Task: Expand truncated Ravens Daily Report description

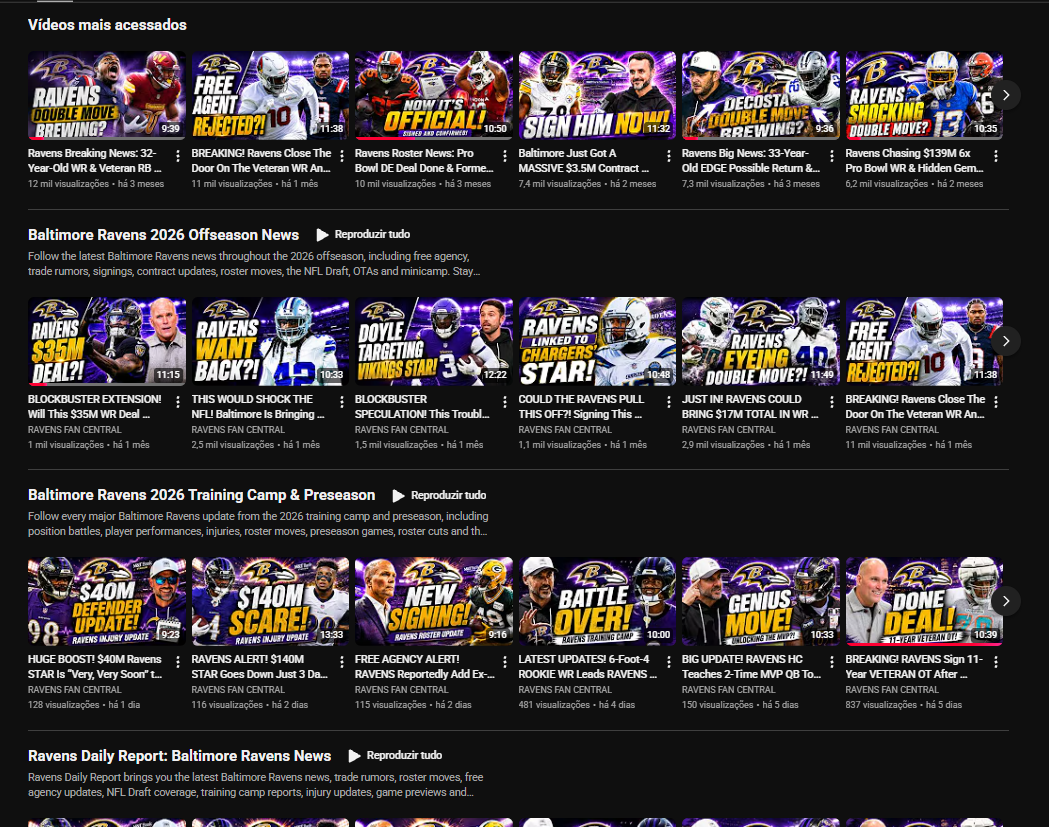Action: point(256,784)
